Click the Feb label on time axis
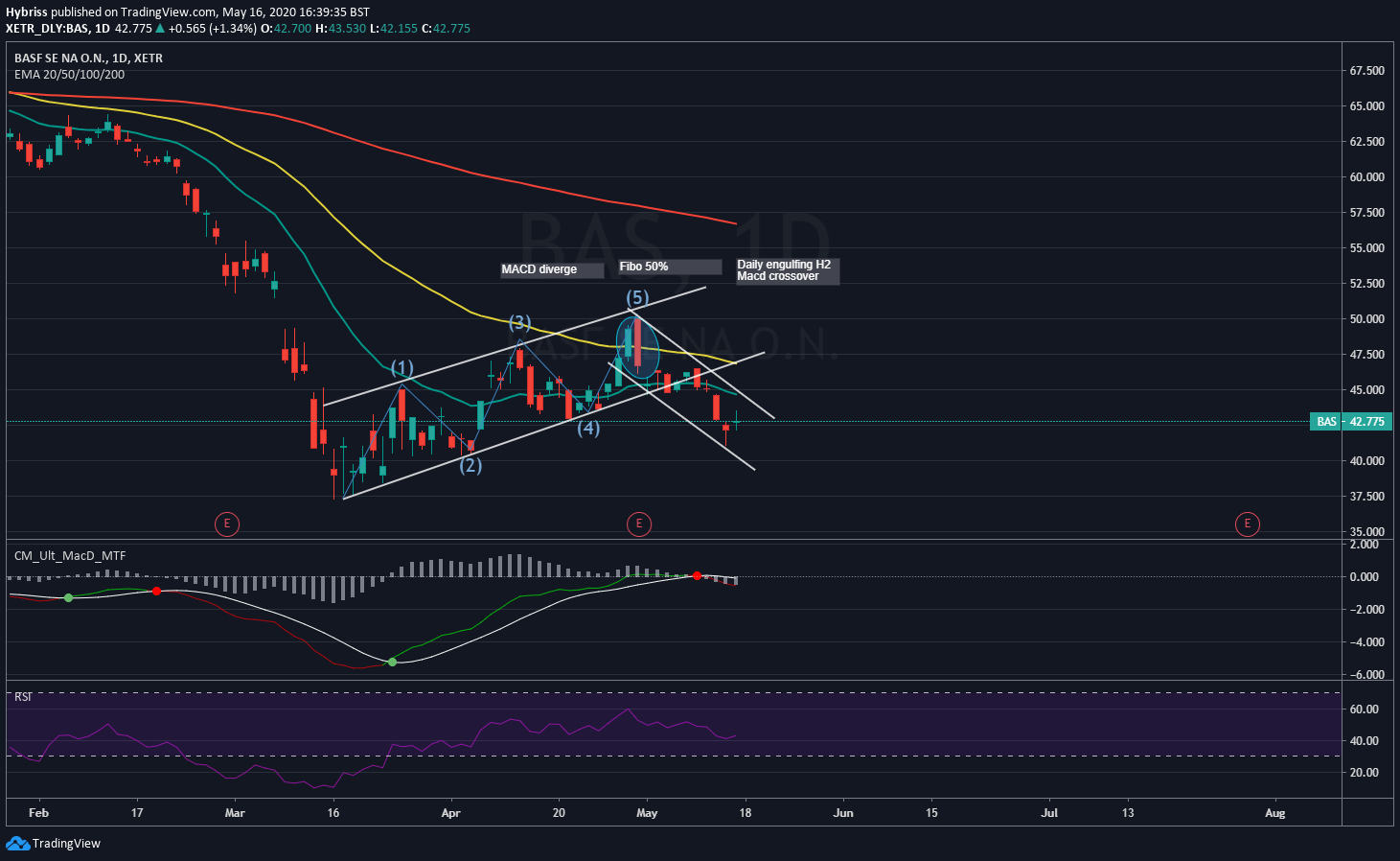Image resolution: width=1400 pixels, height=861 pixels. coord(38,813)
